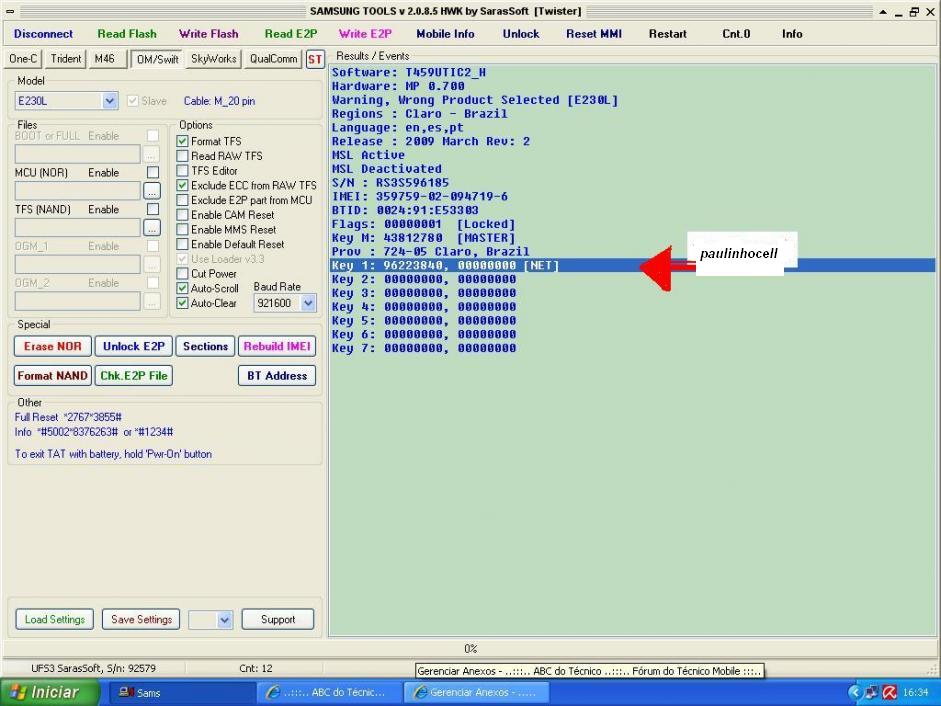Click the Rebuild IMEI button
Viewport: 941px width, 706px height.
[277, 346]
